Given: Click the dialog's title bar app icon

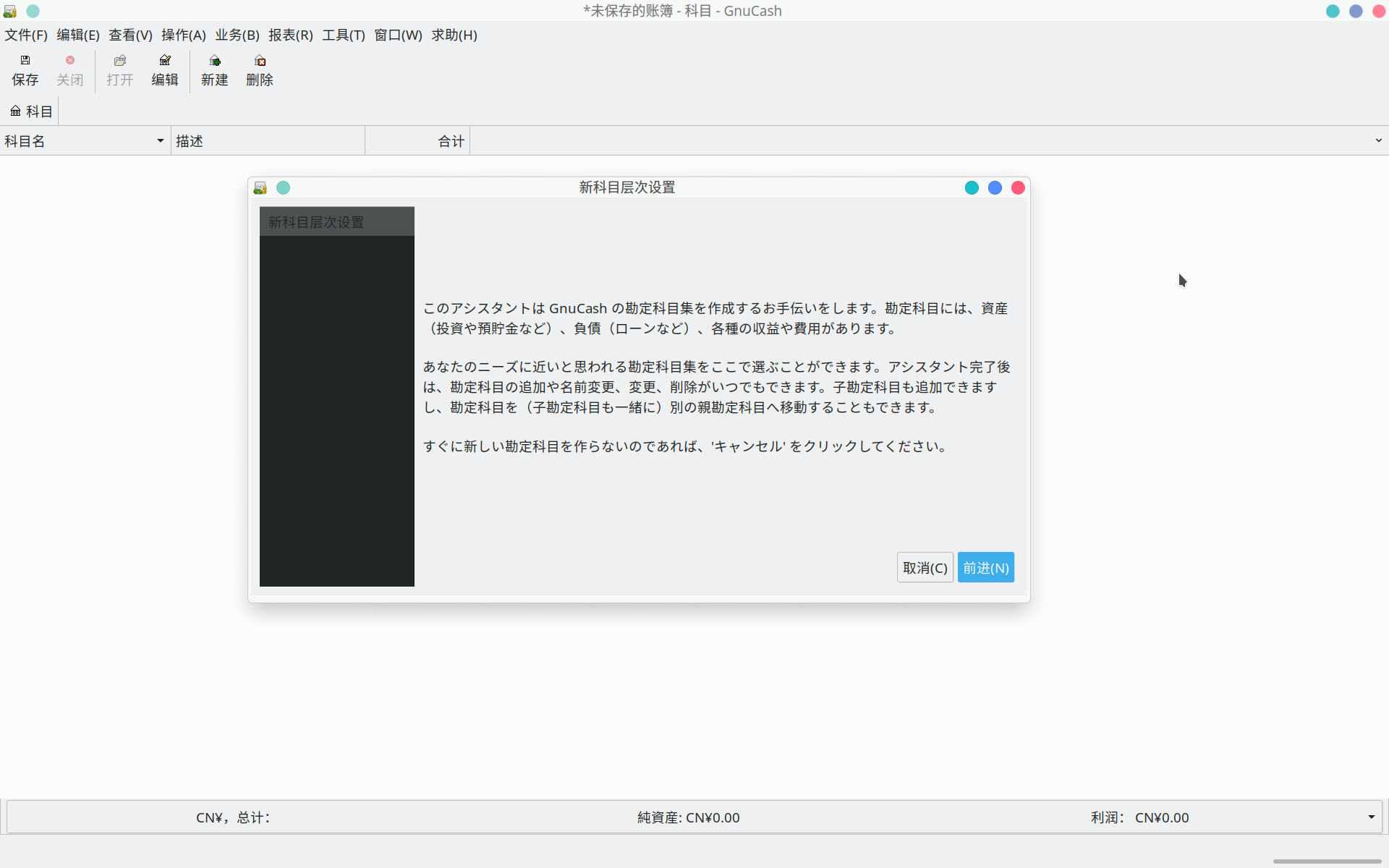Looking at the screenshot, I should (x=260, y=188).
